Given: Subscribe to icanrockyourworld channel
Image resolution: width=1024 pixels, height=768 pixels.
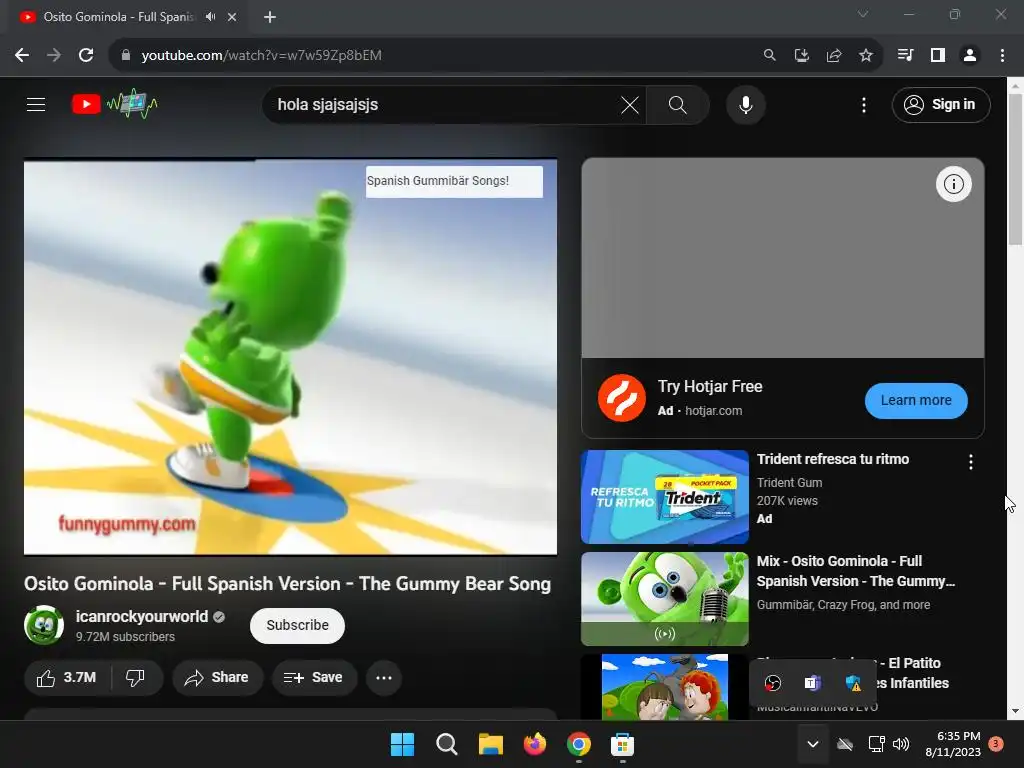Looking at the screenshot, I should 297,626.
